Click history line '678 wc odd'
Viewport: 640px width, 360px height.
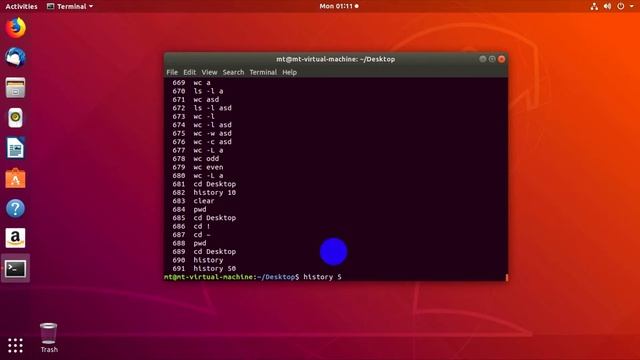196,159
